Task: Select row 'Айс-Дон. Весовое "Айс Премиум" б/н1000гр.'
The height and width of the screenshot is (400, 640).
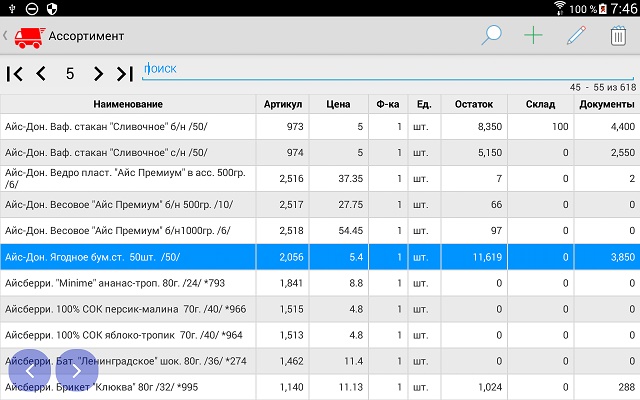Action: click(320, 231)
